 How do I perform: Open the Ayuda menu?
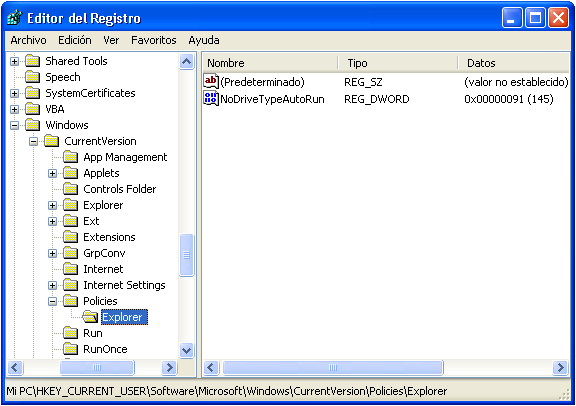coord(204,40)
